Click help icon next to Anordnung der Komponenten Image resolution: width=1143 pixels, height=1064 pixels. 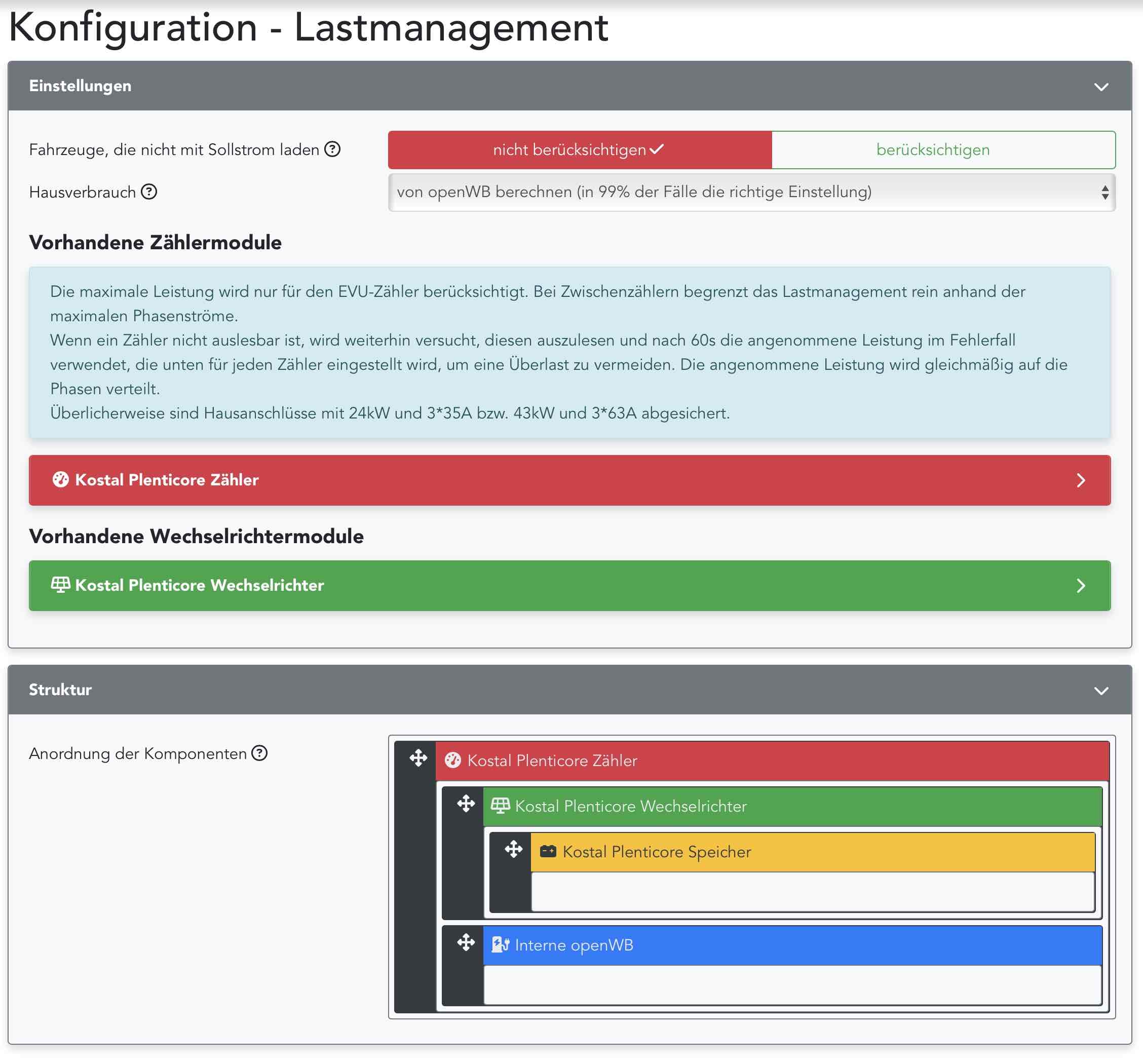coord(260,753)
